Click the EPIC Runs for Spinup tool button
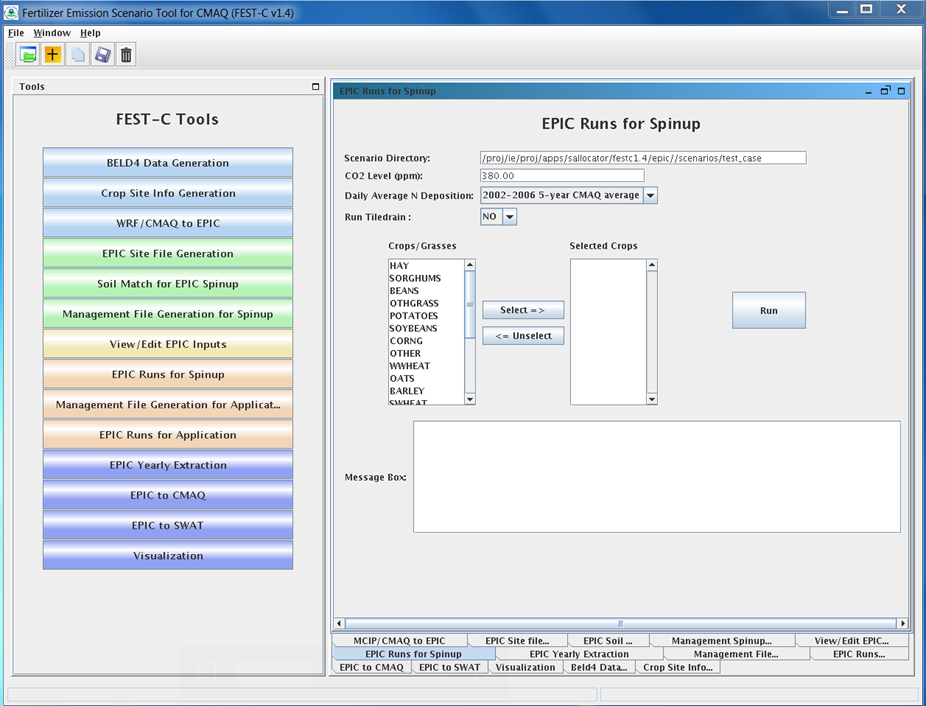Viewport: 926px width, 706px height. [x=168, y=374]
